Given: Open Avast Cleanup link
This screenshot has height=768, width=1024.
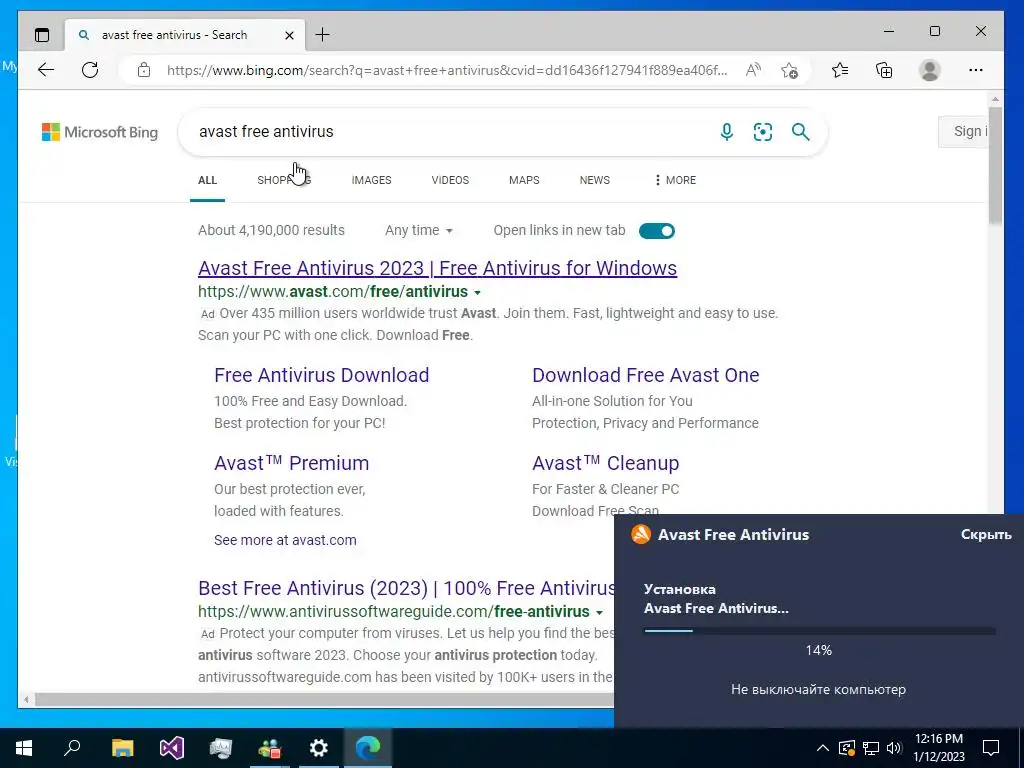Looking at the screenshot, I should pos(605,463).
